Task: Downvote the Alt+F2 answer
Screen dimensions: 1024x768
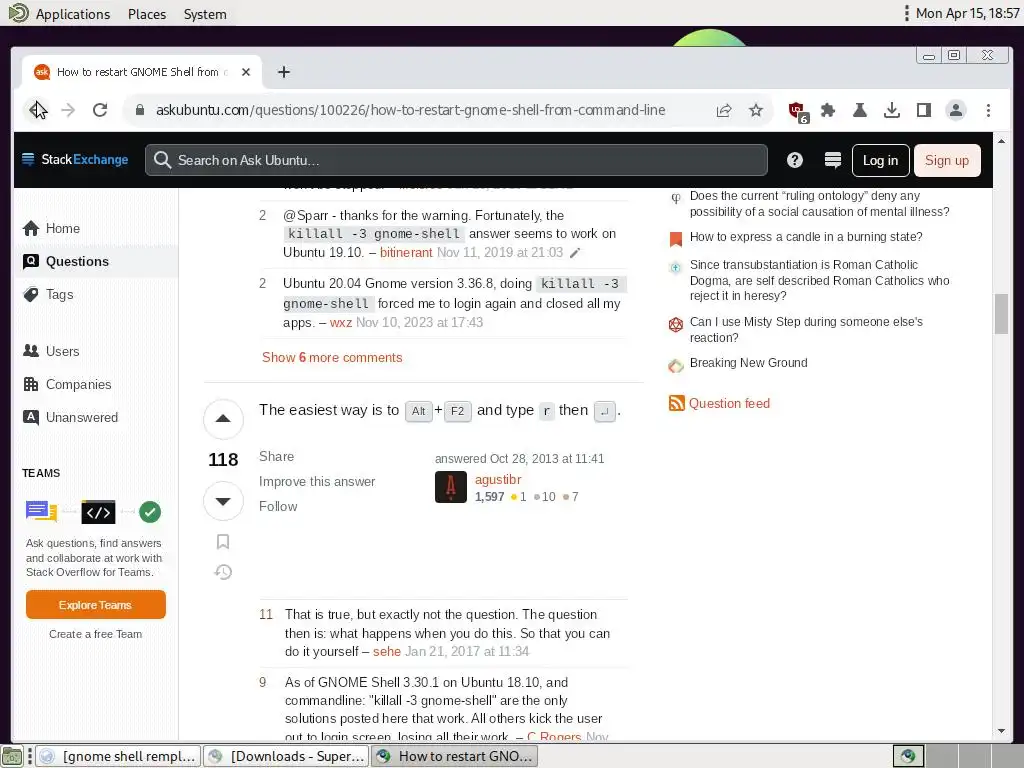Action: pyautogui.click(x=223, y=501)
